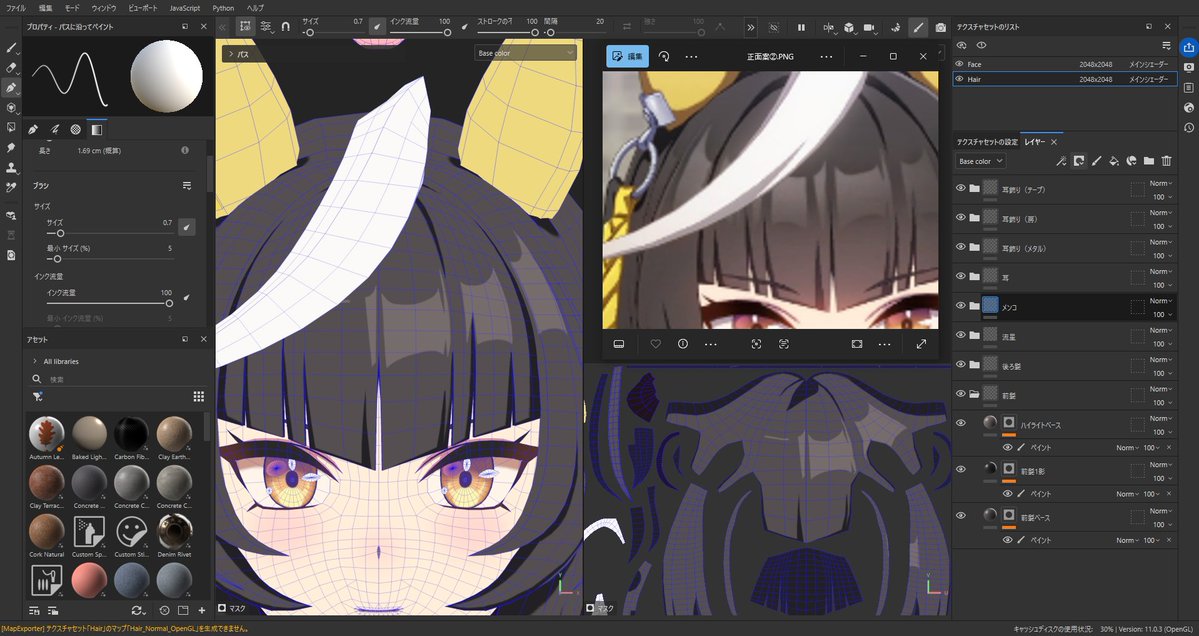The height and width of the screenshot is (636, 1199).
Task: Delete the selected layer with trash icon
Action: pyautogui.click(x=1166, y=161)
